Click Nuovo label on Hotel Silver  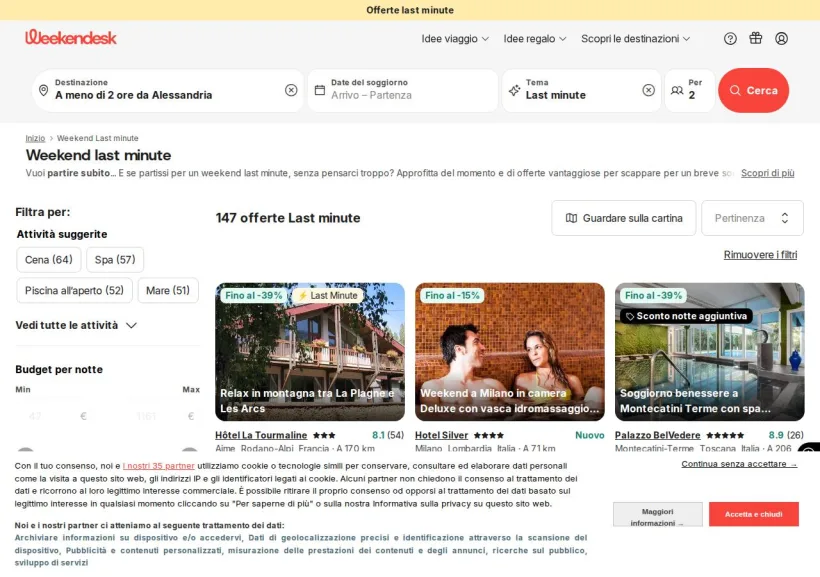pyautogui.click(x=589, y=435)
